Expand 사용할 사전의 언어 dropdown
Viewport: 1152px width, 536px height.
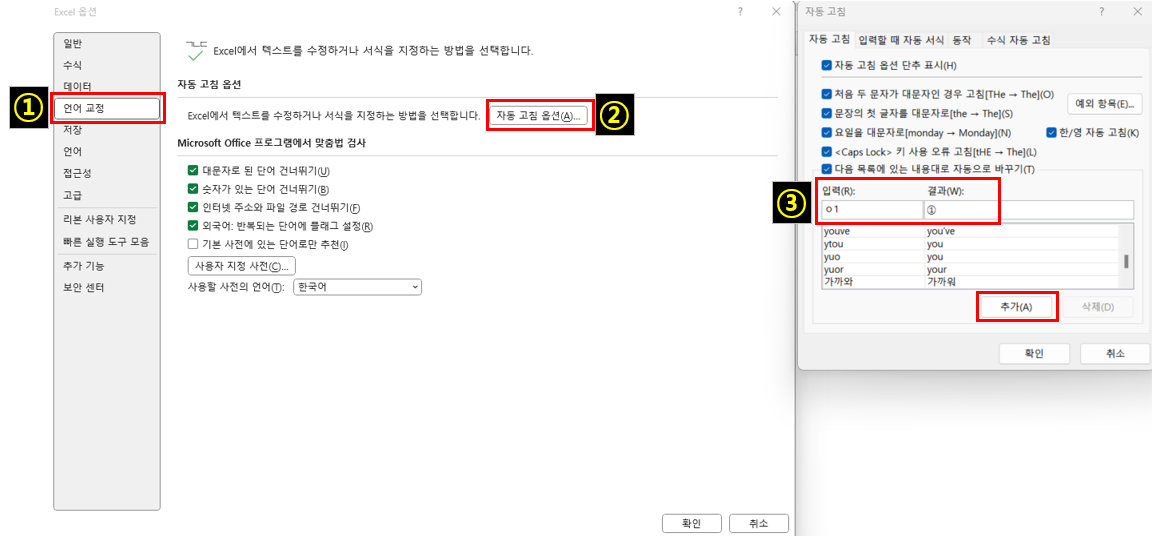pyautogui.click(x=357, y=287)
